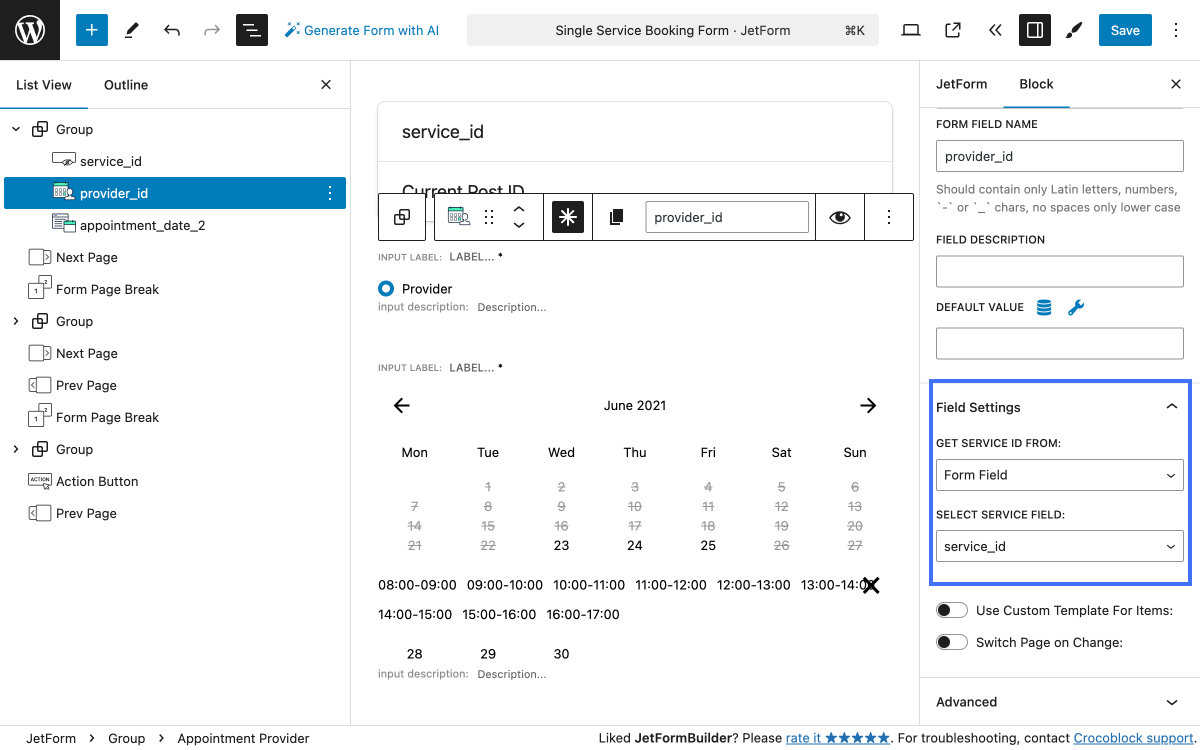Click the blue Save button
The image size is (1200, 750).
point(1125,30)
